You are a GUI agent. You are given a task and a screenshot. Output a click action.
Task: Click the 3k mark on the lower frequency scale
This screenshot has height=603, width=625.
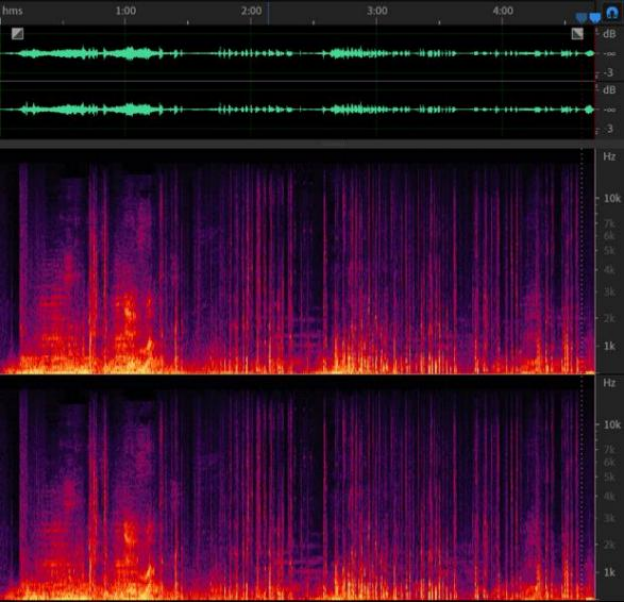pos(609,518)
